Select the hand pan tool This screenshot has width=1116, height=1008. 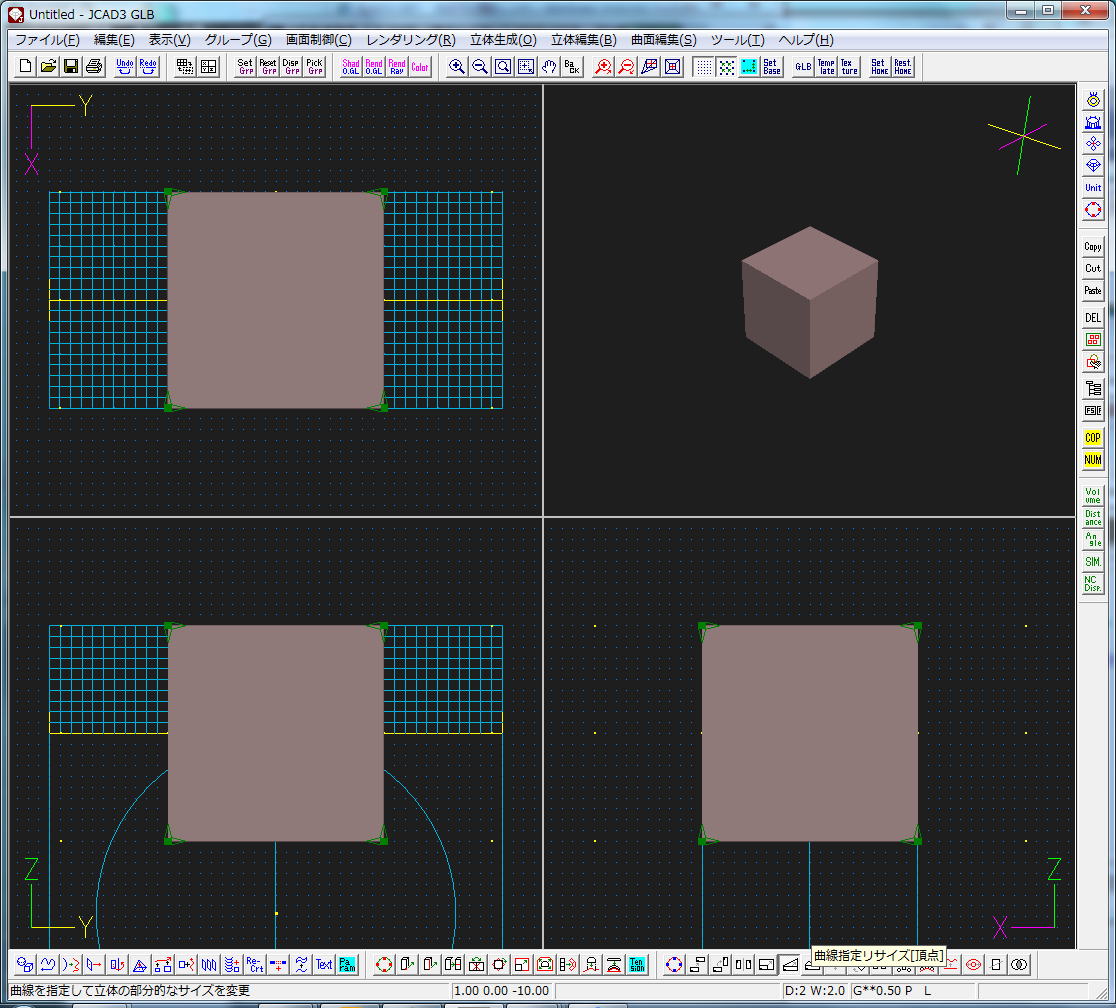(x=549, y=66)
